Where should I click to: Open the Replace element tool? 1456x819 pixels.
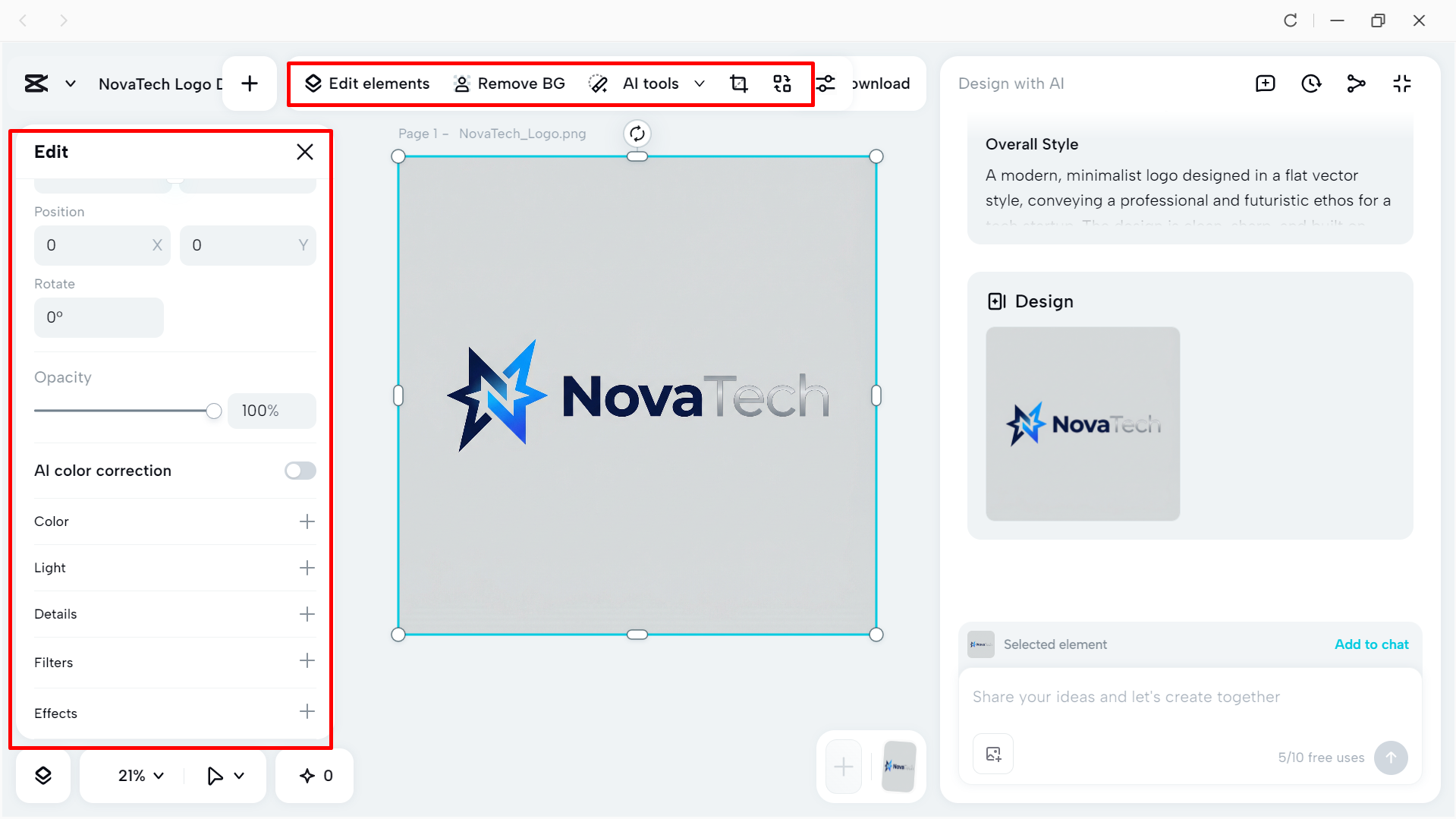pyautogui.click(x=782, y=83)
